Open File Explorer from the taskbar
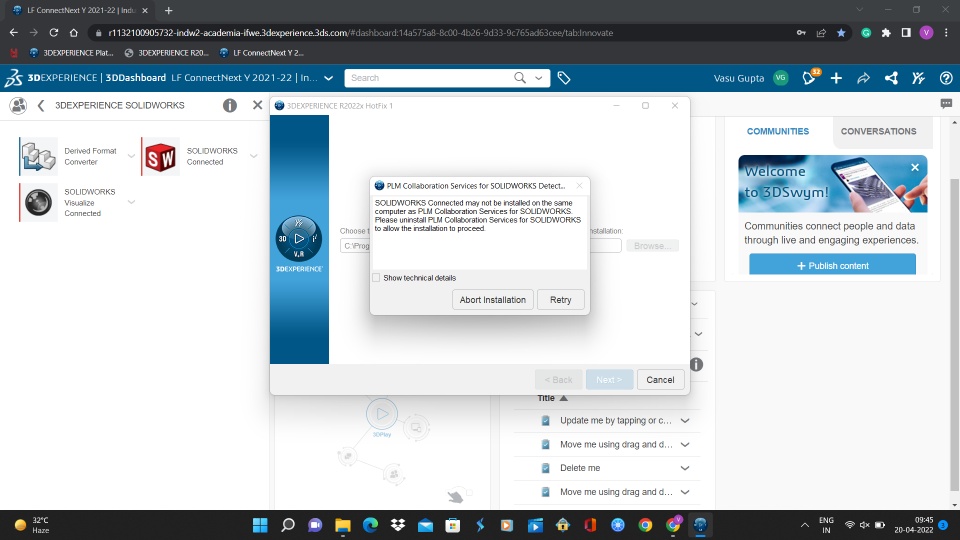Viewport: 960px width, 540px height. [343, 525]
